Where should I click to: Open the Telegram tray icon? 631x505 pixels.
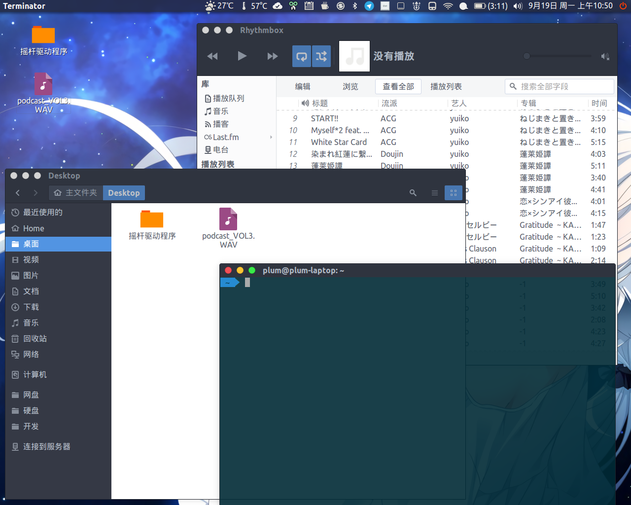click(x=369, y=6)
